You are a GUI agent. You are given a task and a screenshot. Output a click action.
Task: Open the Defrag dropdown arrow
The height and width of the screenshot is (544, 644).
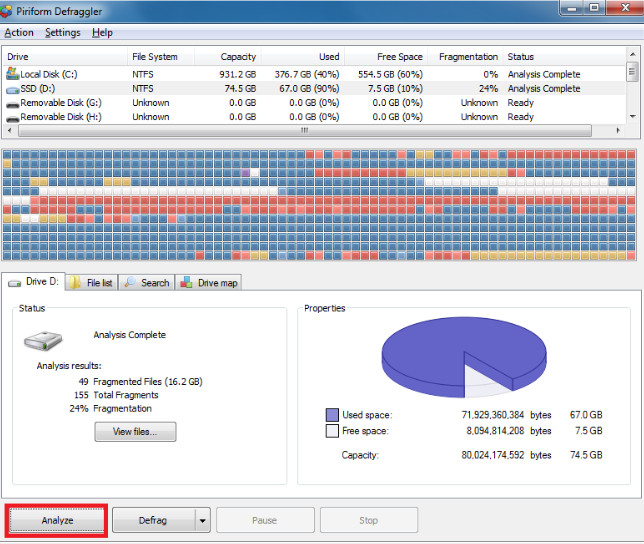click(202, 520)
